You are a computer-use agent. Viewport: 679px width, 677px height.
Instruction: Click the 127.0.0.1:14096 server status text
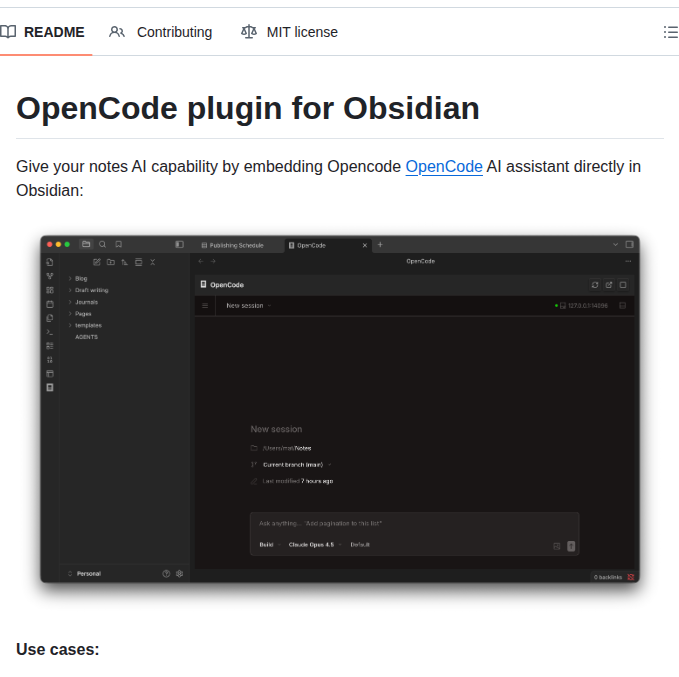point(588,306)
